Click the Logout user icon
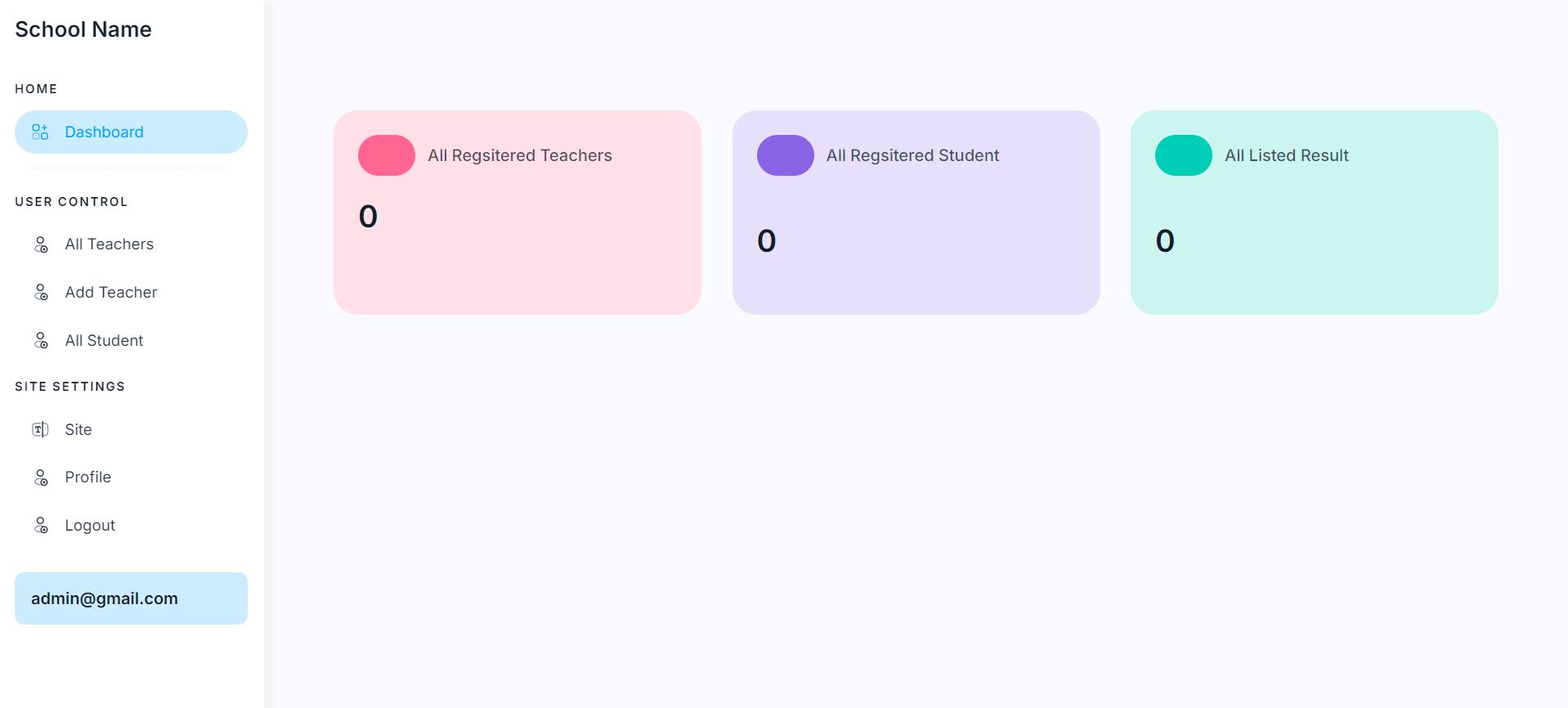Image resolution: width=1568 pixels, height=708 pixels. point(41,526)
